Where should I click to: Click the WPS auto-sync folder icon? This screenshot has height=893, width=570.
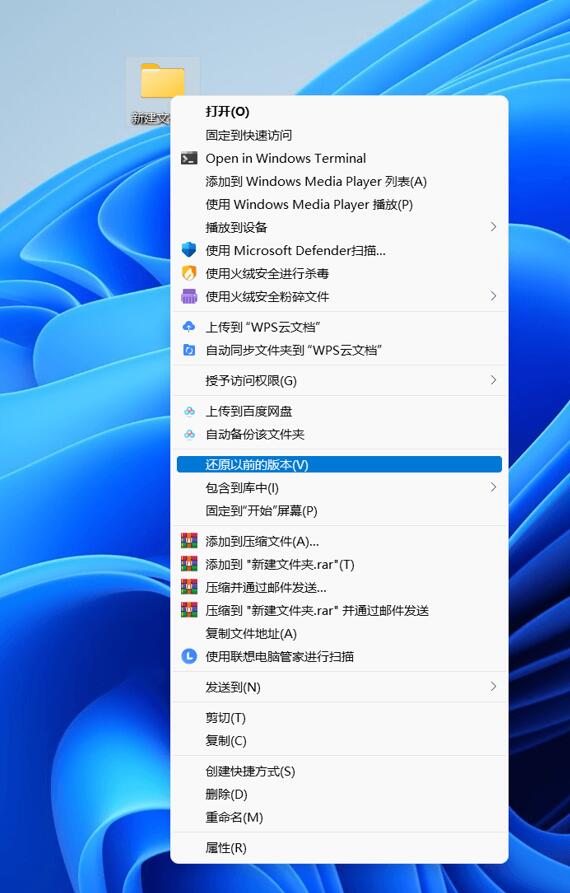189,350
